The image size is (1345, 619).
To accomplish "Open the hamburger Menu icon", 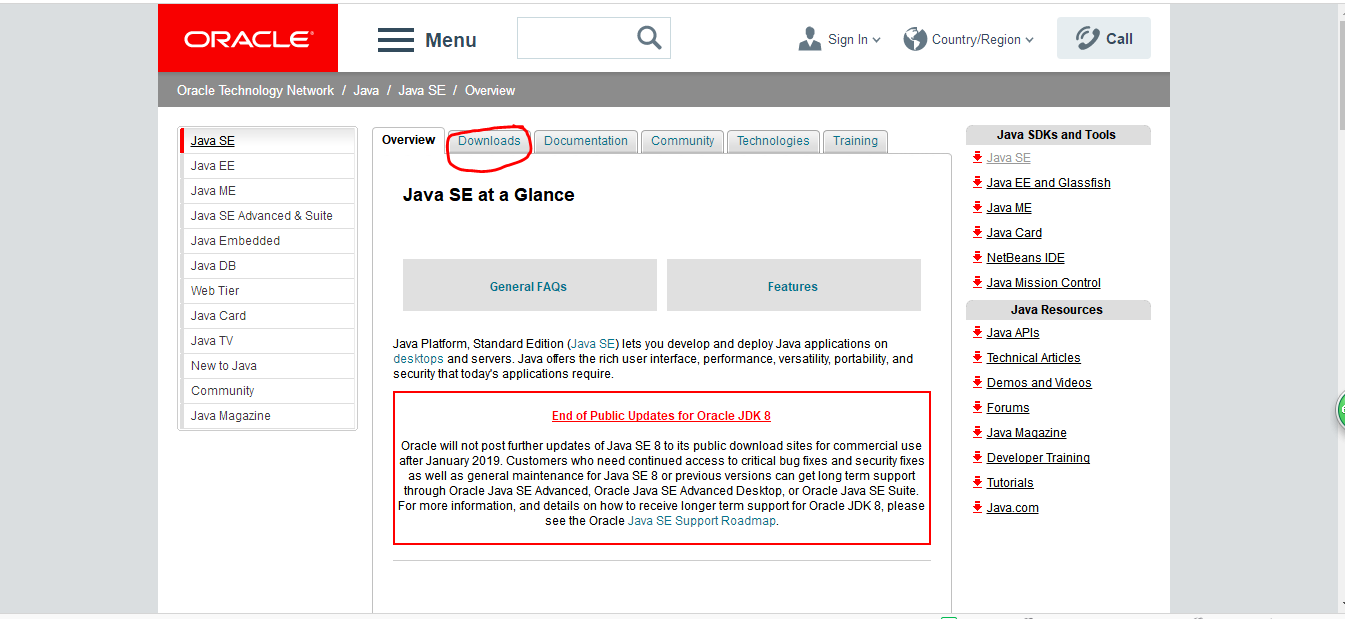I will [x=396, y=40].
